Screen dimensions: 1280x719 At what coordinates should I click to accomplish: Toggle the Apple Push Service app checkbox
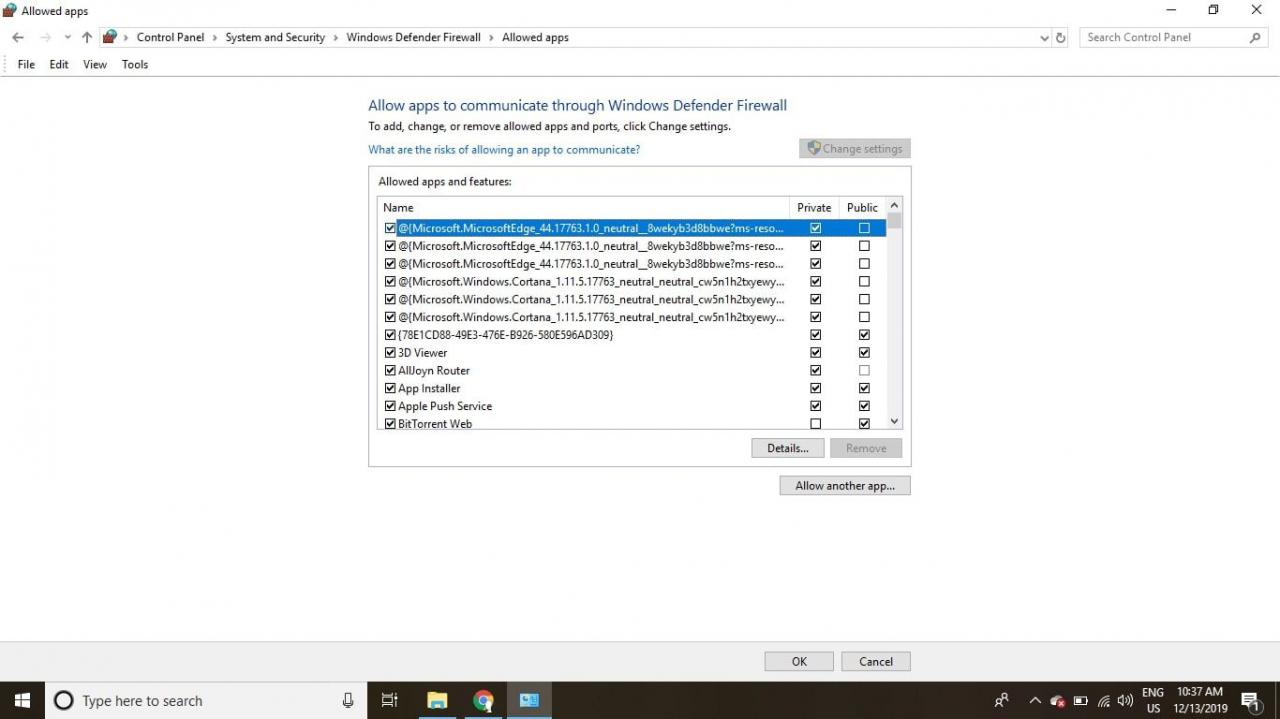(x=390, y=406)
